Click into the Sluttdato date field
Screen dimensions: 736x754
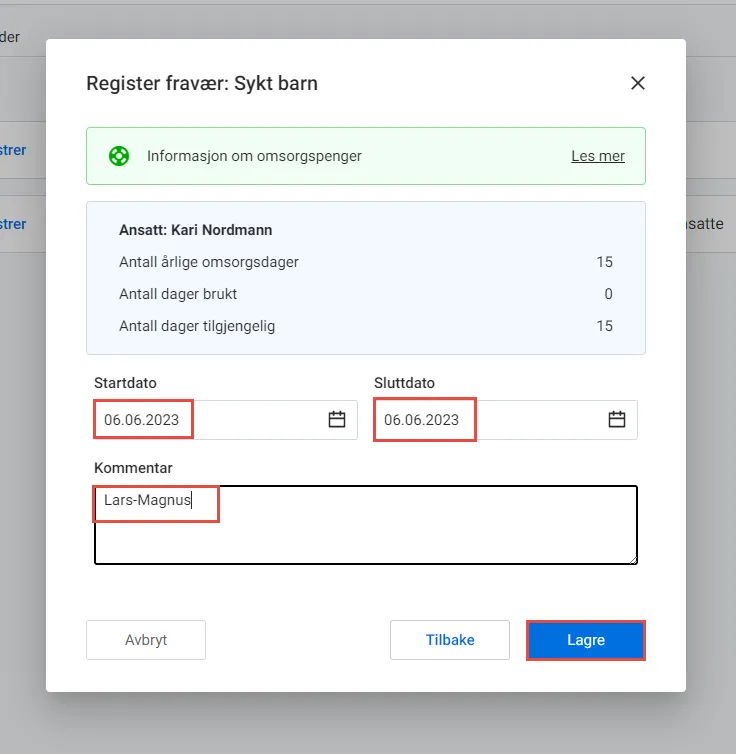pyautogui.click(x=506, y=419)
